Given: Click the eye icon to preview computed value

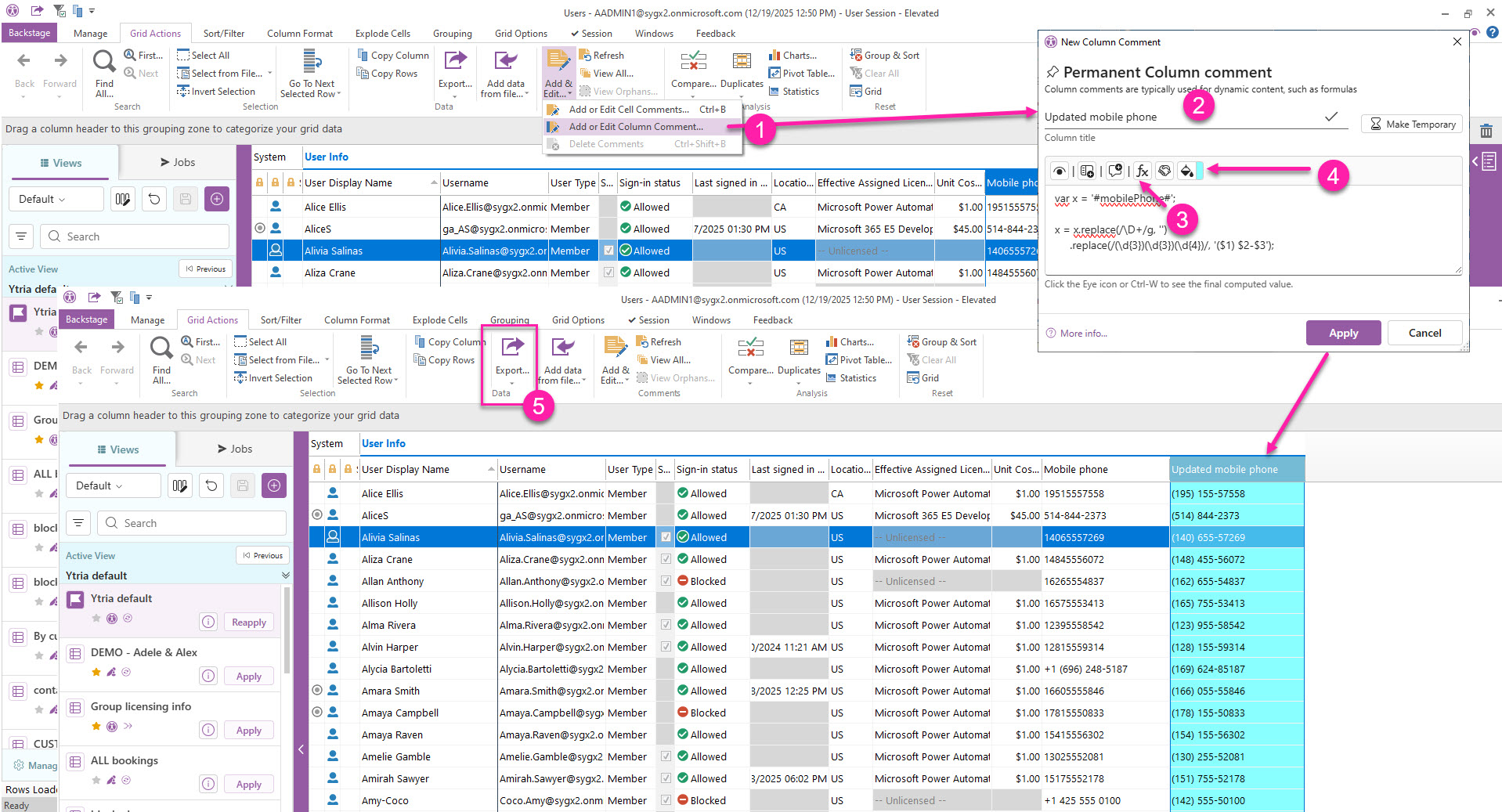Looking at the screenshot, I should 1059,171.
